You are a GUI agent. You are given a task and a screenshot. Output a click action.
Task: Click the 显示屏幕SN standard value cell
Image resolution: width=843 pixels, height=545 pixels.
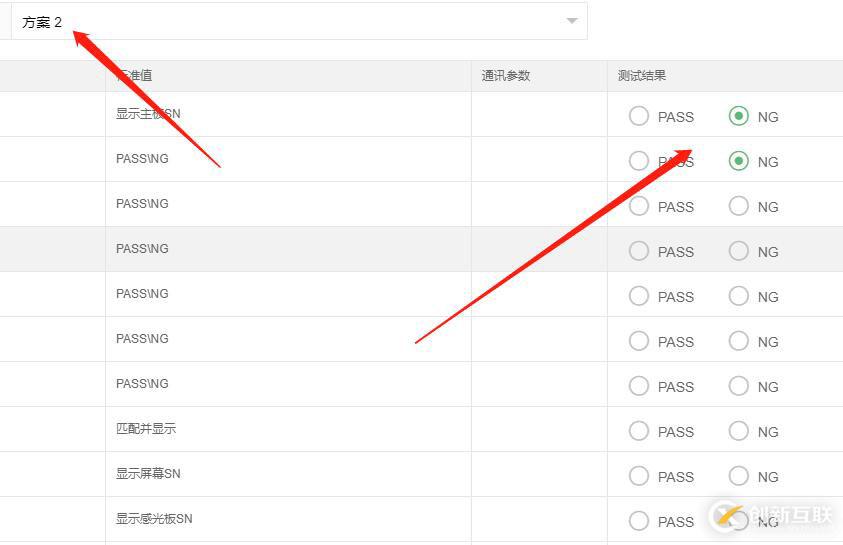(x=148, y=474)
